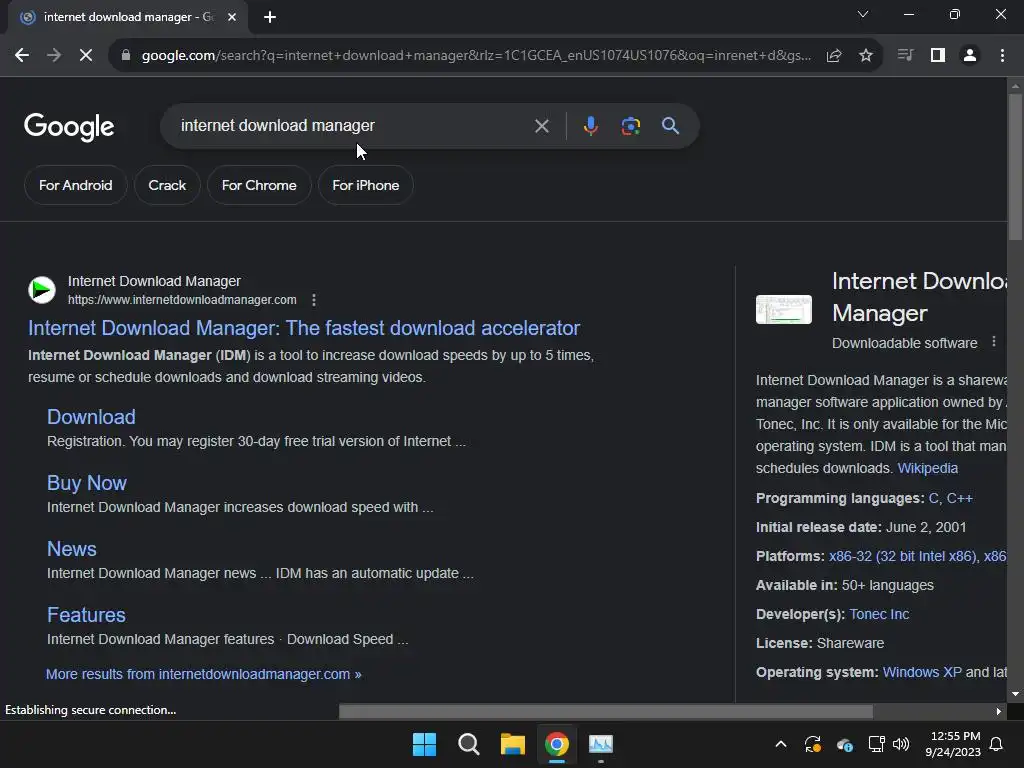Click the vertical scrollbar thumb
The image size is (1024, 768).
click(x=1015, y=167)
